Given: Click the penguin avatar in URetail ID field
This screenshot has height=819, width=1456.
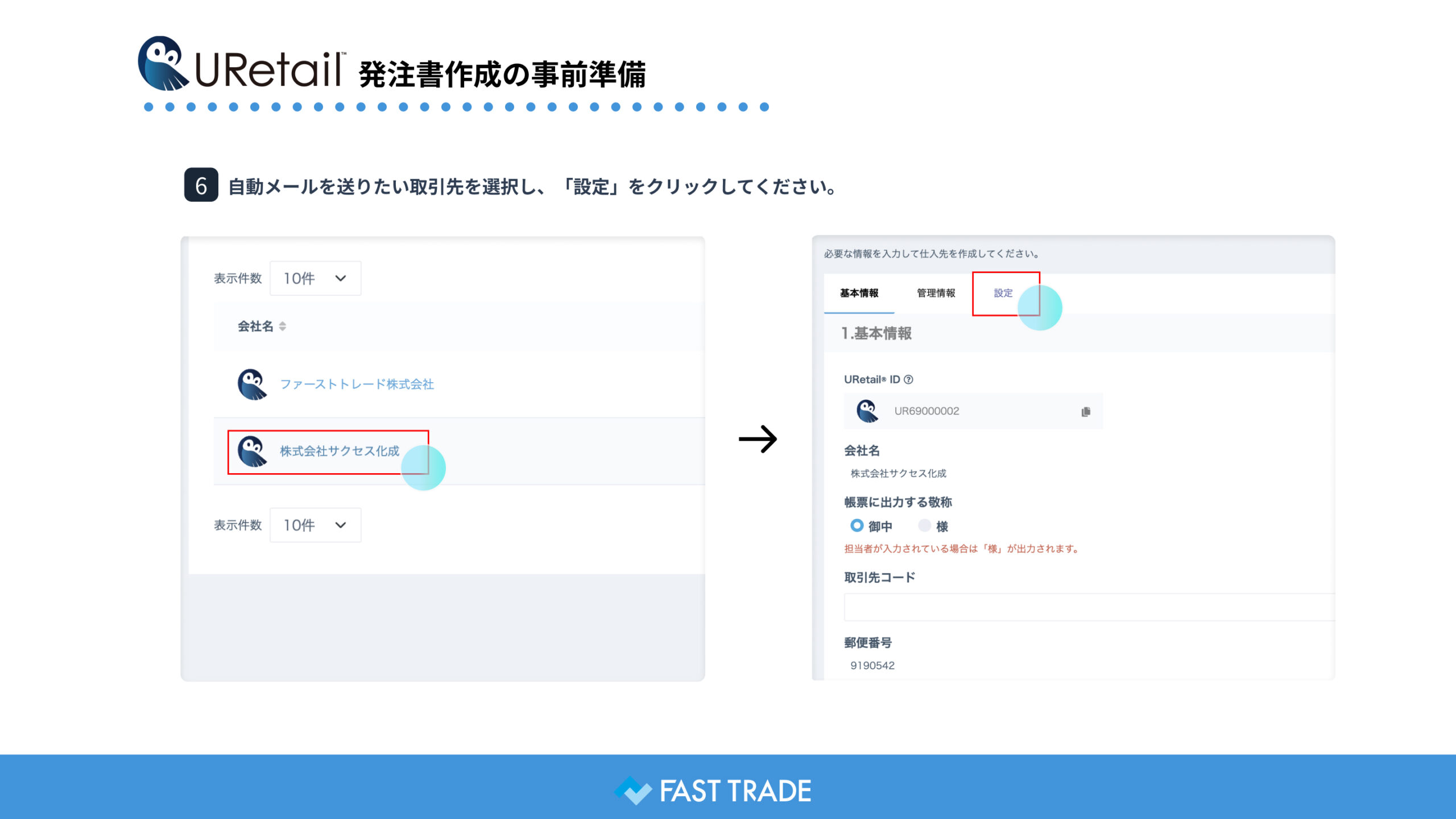Looking at the screenshot, I should [x=867, y=411].
